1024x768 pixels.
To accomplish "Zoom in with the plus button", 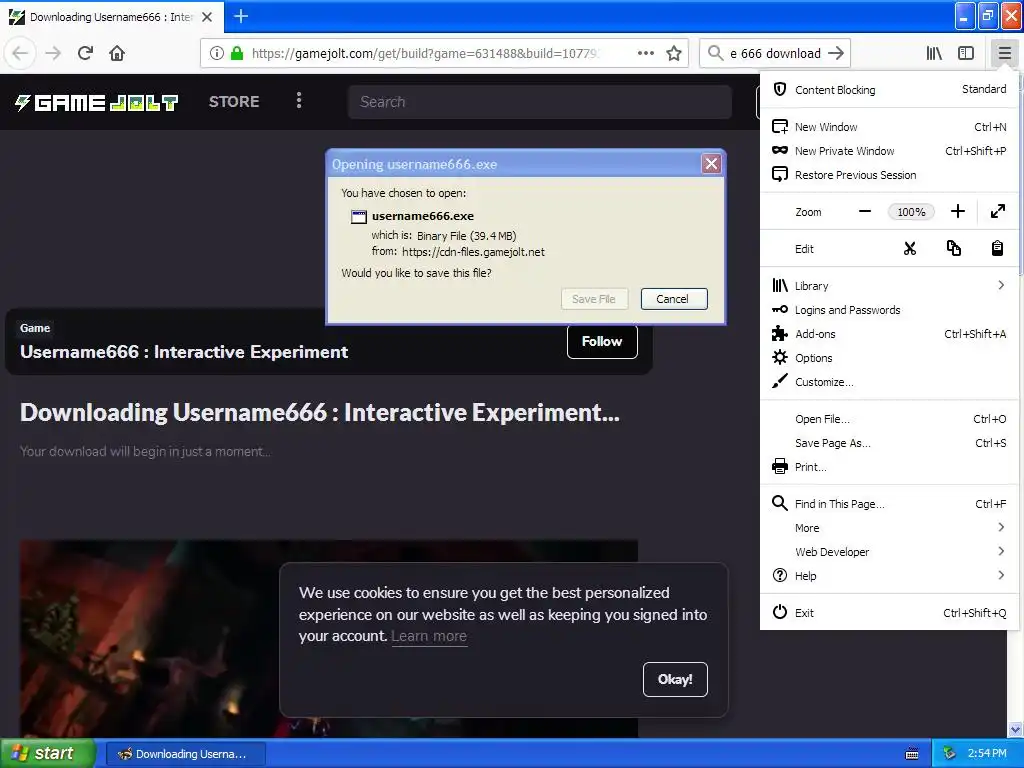I will [957, 212].
